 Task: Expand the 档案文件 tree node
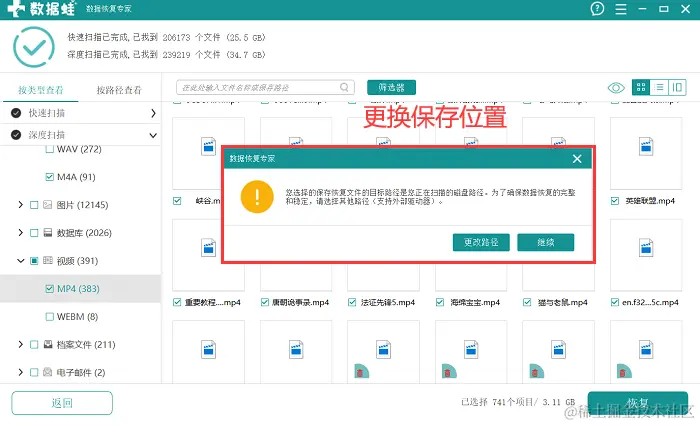pyautogui.click(x=21, y=345)
